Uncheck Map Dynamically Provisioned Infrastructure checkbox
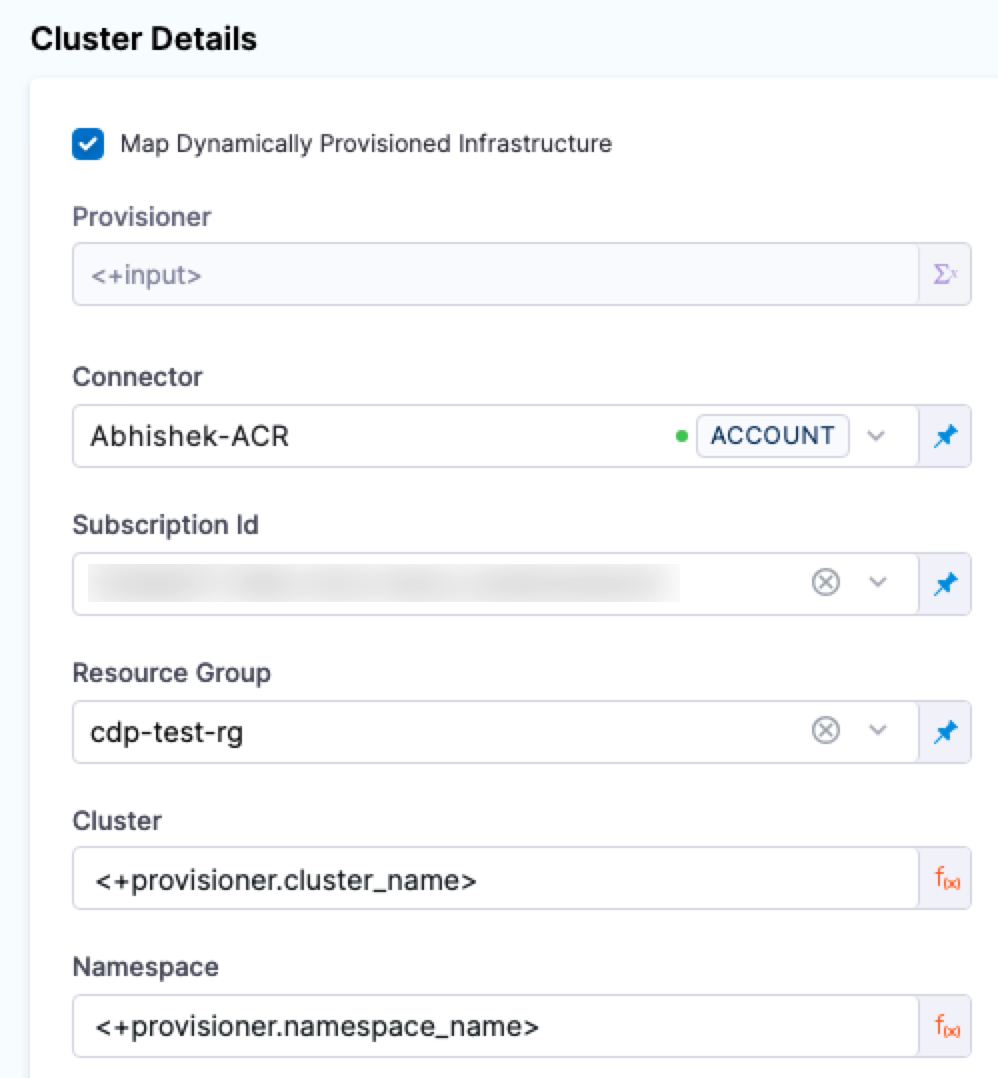998x1078 pixels. pyautogui.click(x=88, y=144)
